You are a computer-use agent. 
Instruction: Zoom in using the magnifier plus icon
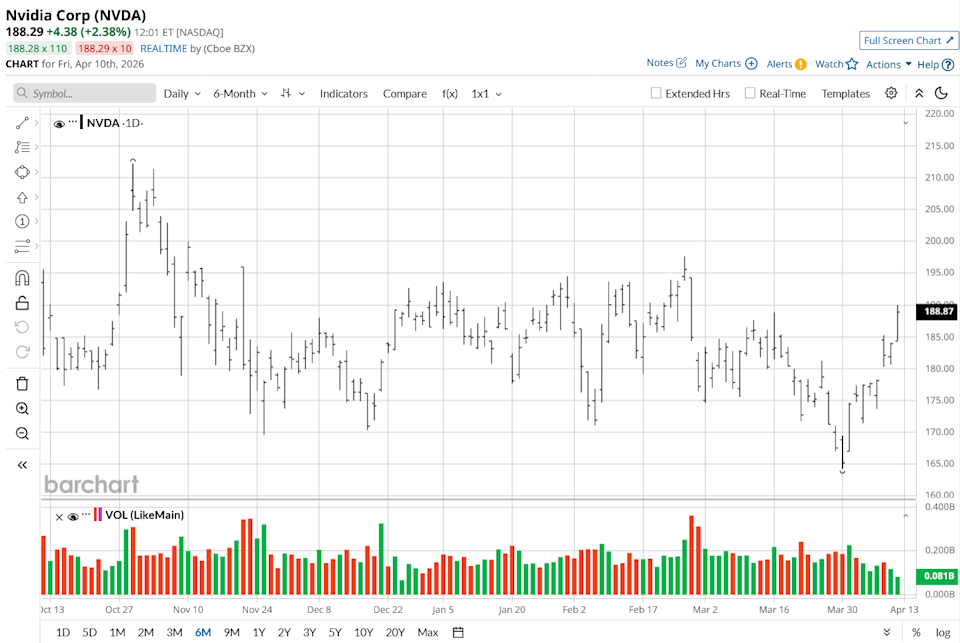22,408
